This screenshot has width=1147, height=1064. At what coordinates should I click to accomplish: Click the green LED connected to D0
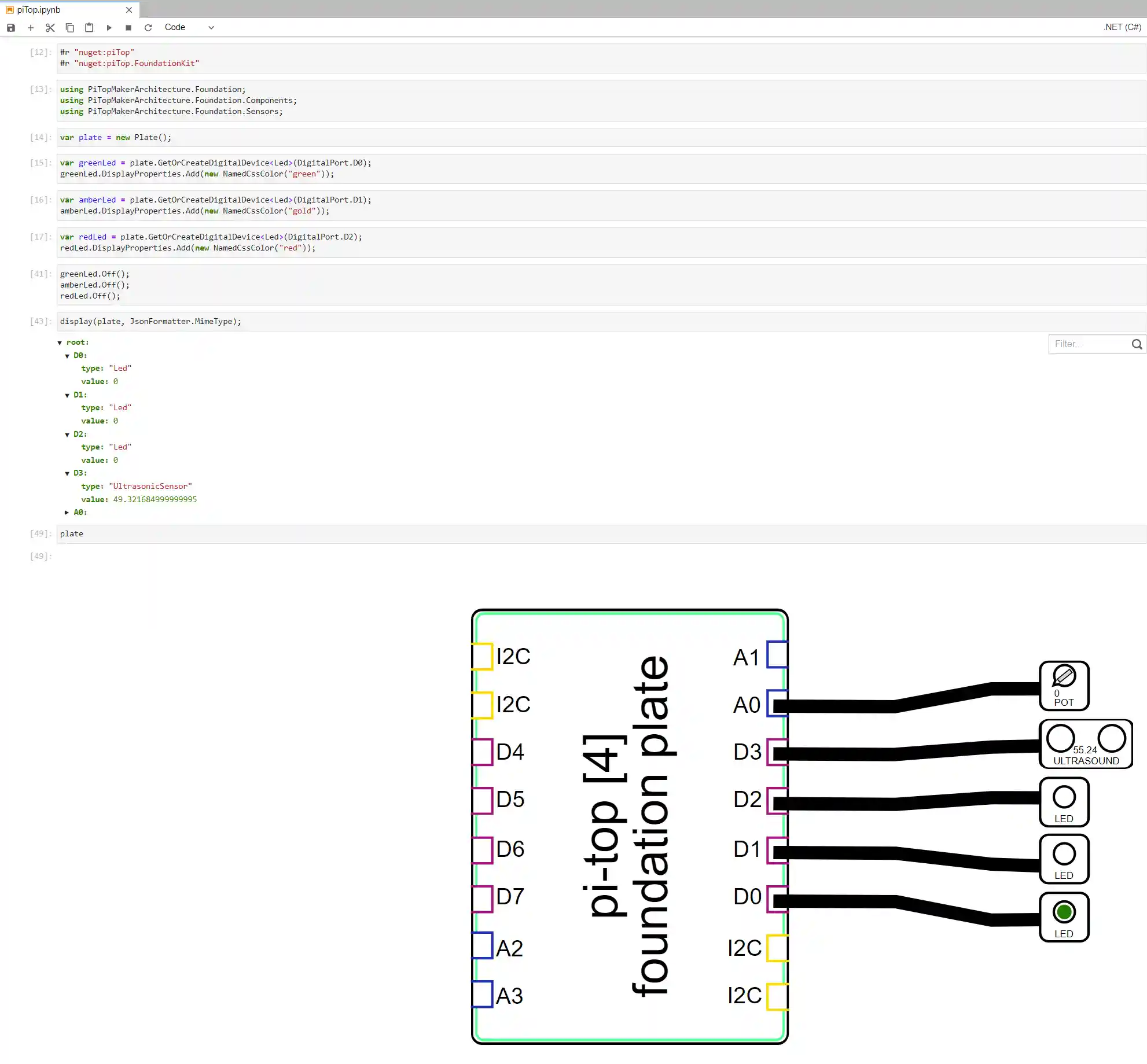(1064, 917)
